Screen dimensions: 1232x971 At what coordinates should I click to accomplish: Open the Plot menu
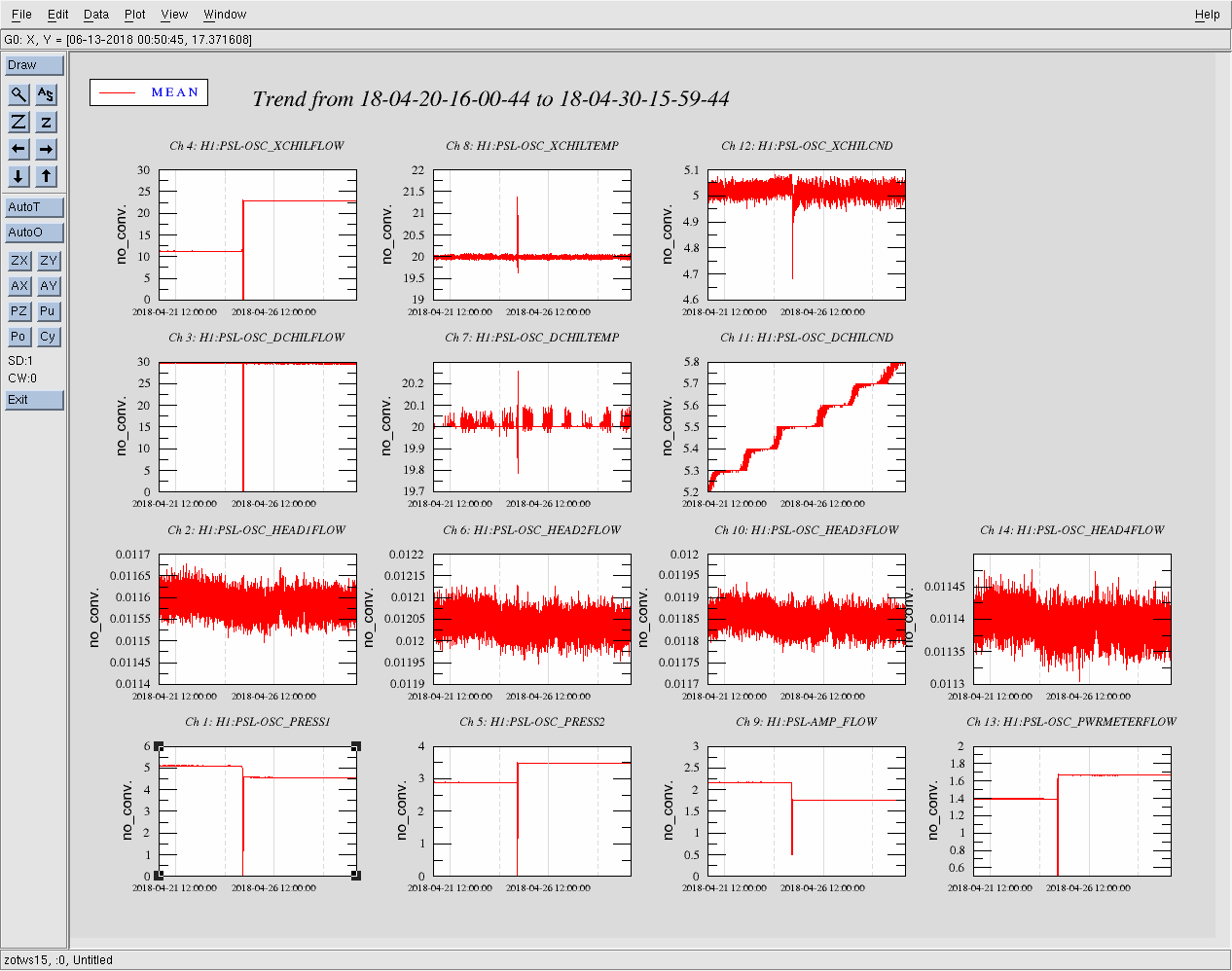(x=134, y=15)
